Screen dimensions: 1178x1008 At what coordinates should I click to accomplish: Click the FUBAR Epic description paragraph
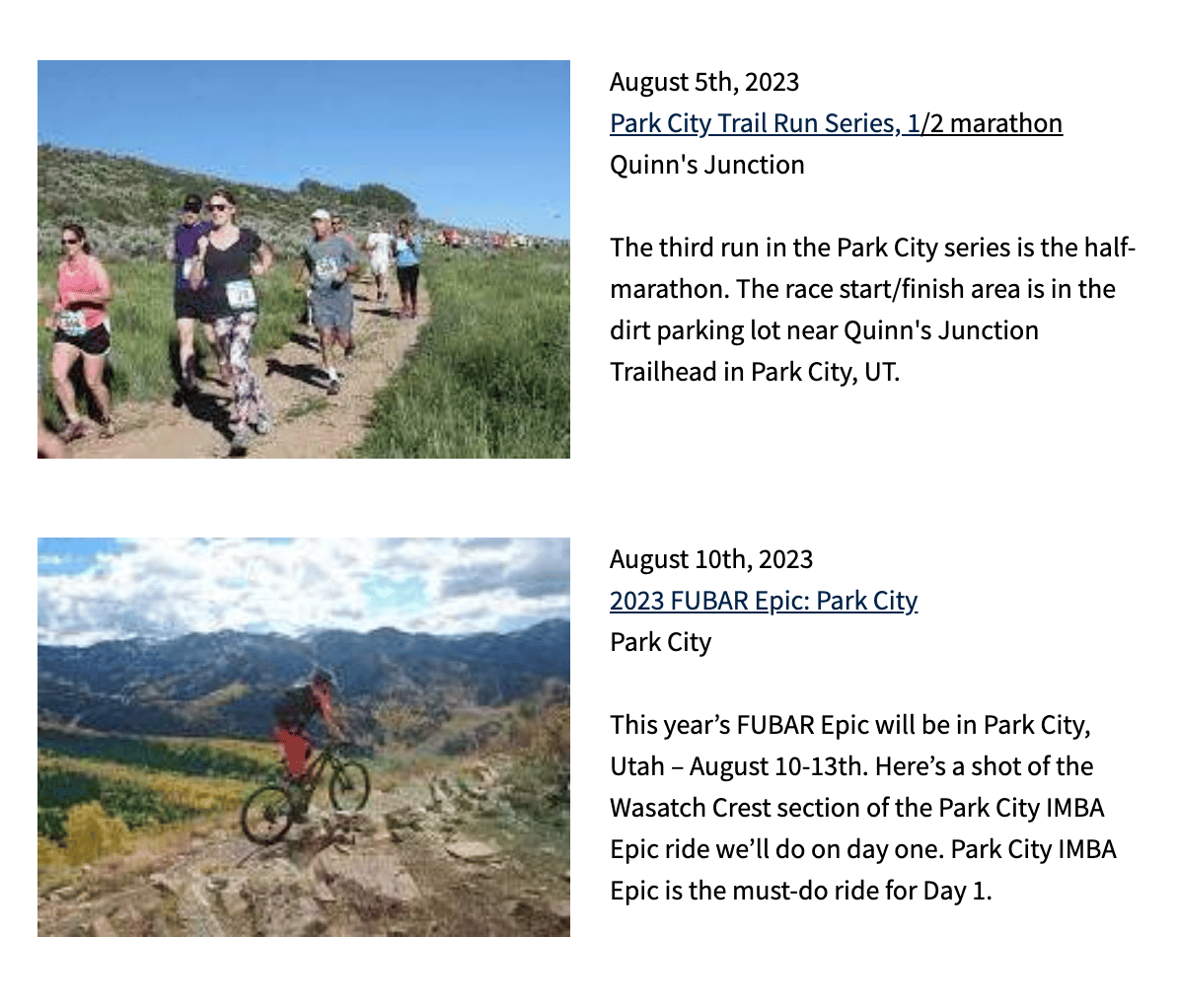(x=862, y=808)
